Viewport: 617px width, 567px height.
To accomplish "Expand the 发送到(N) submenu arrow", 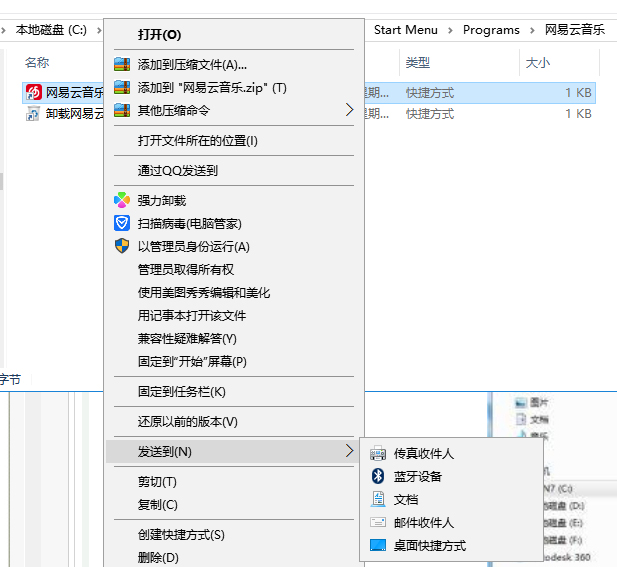I will (x=349, y=451).
